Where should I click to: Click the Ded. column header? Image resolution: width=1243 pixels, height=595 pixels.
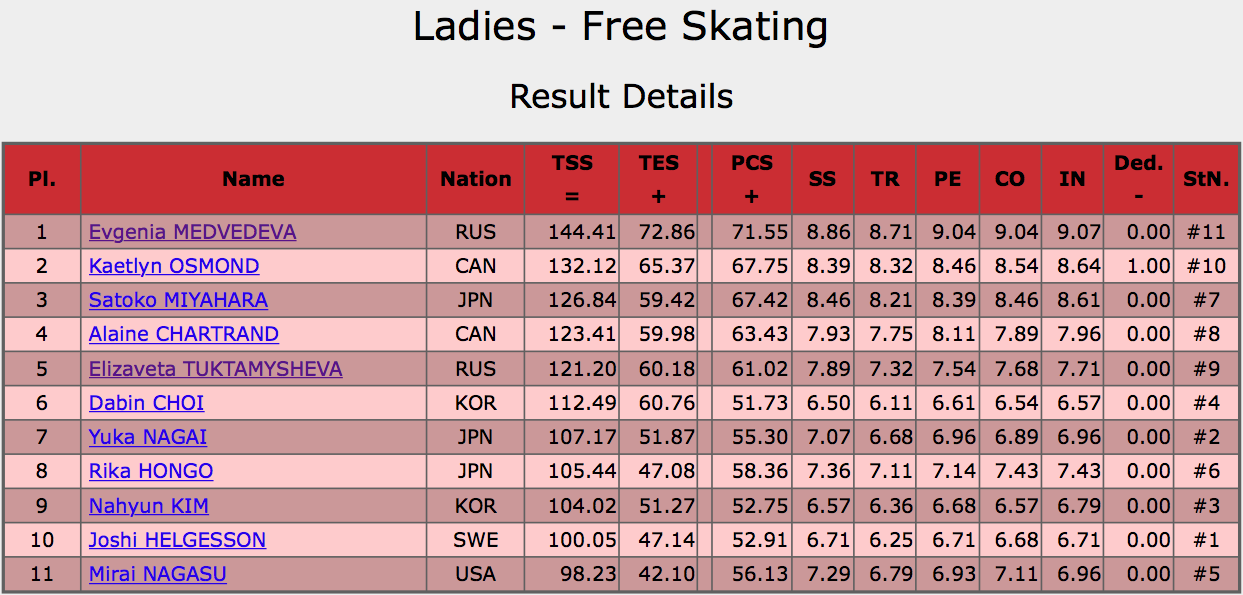pyautogui.click(x=1139, y=179)
